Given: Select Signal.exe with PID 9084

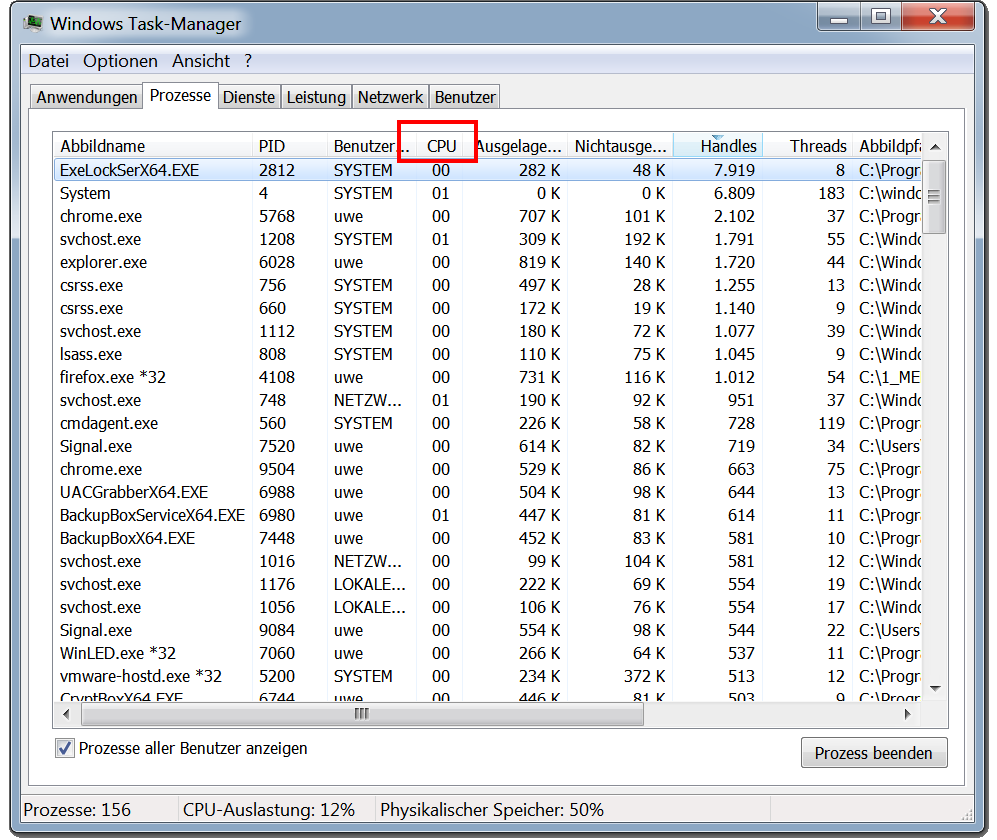Looking at the screenshot, I should (487, 630).
